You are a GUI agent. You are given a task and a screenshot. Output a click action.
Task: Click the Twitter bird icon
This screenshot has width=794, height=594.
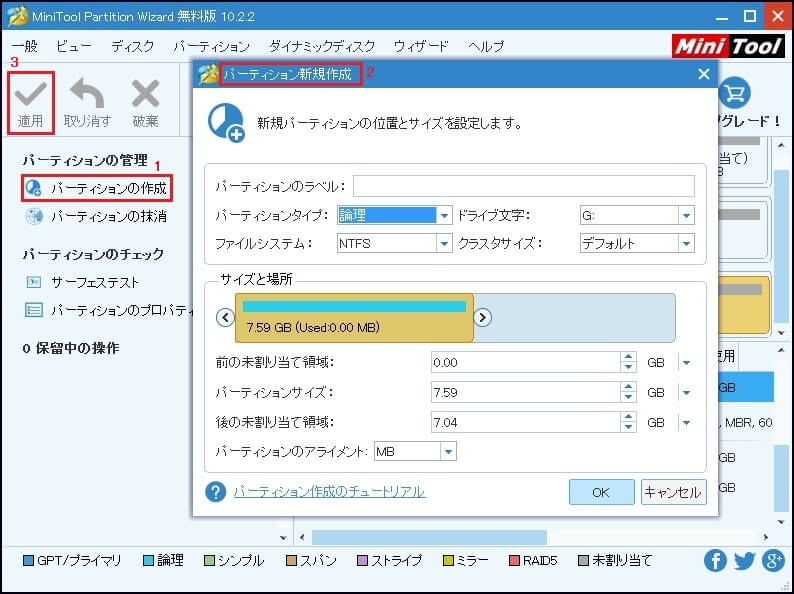tap(744, 560)
